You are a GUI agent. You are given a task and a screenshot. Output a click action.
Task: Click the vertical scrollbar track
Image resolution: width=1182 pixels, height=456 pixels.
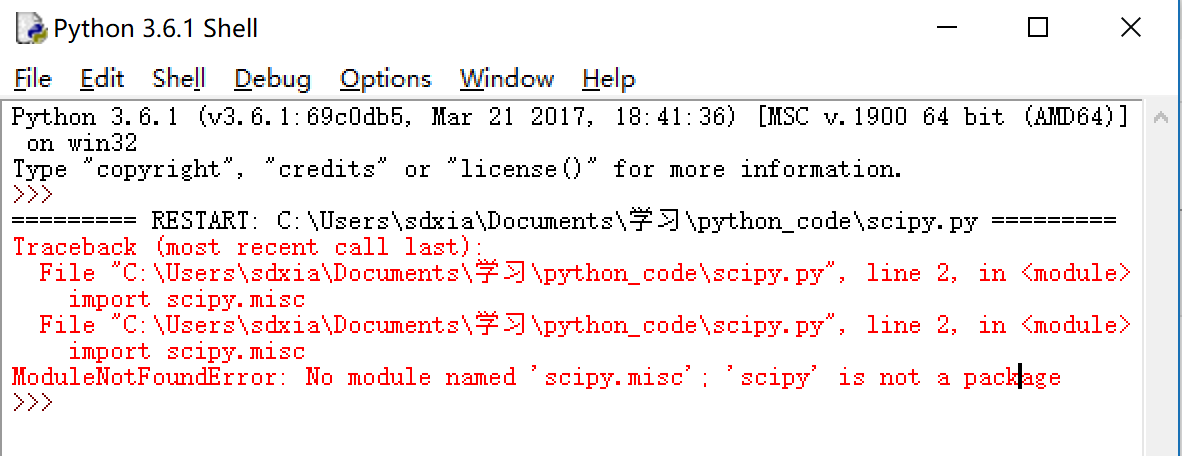1161,300
